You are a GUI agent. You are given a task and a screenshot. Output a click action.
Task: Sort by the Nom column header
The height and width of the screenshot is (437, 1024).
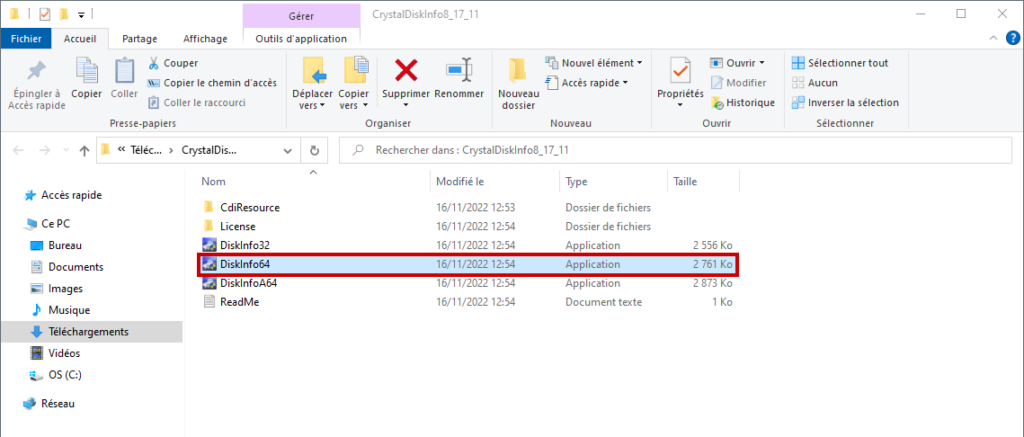click(214, 182)
